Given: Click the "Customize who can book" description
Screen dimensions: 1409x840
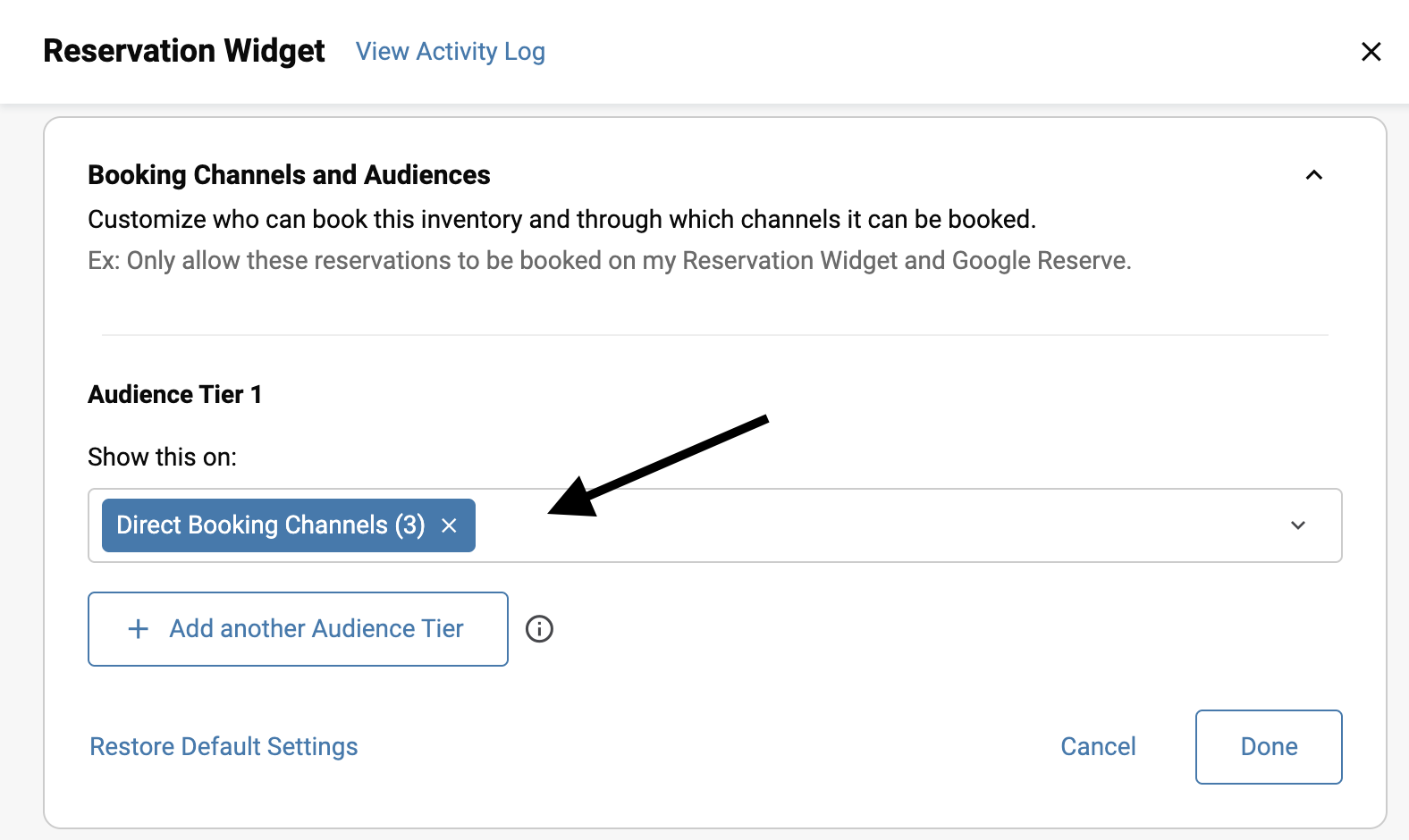Looking at the screenshot, I should (x=561, y=220).
